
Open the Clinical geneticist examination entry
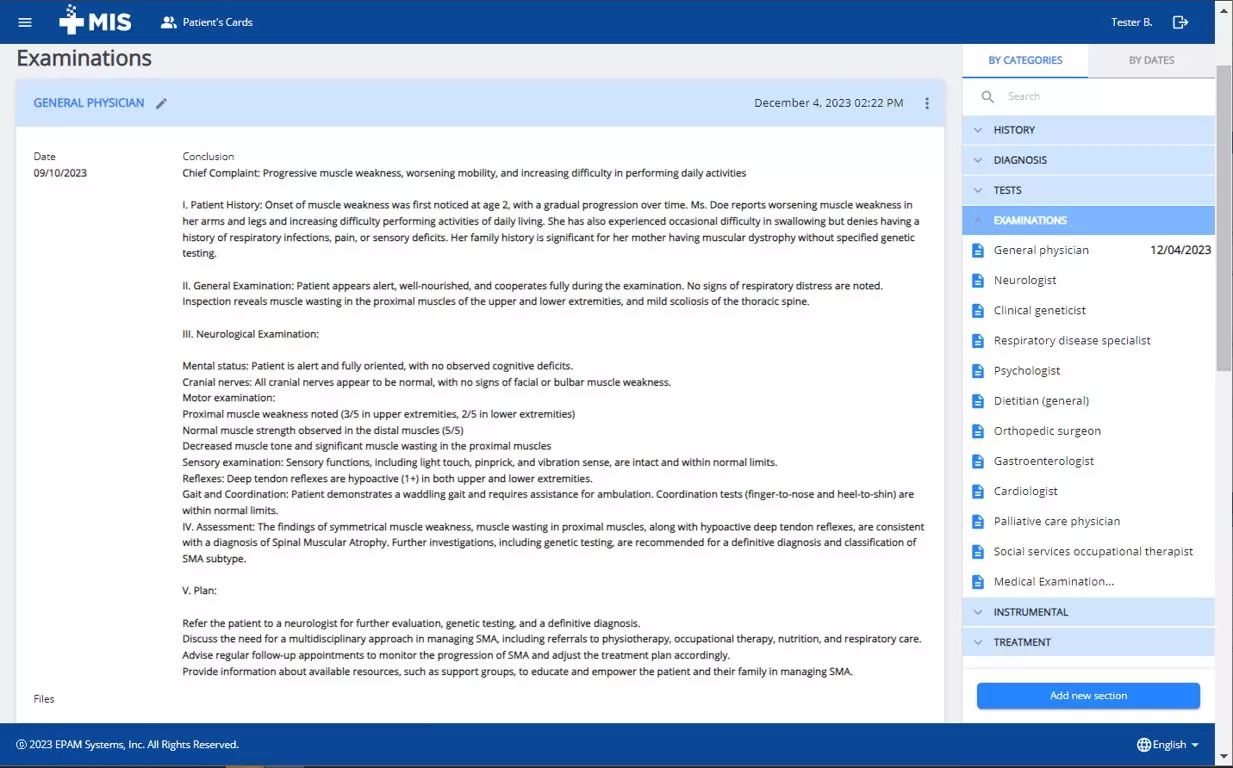coord(1040,310)
